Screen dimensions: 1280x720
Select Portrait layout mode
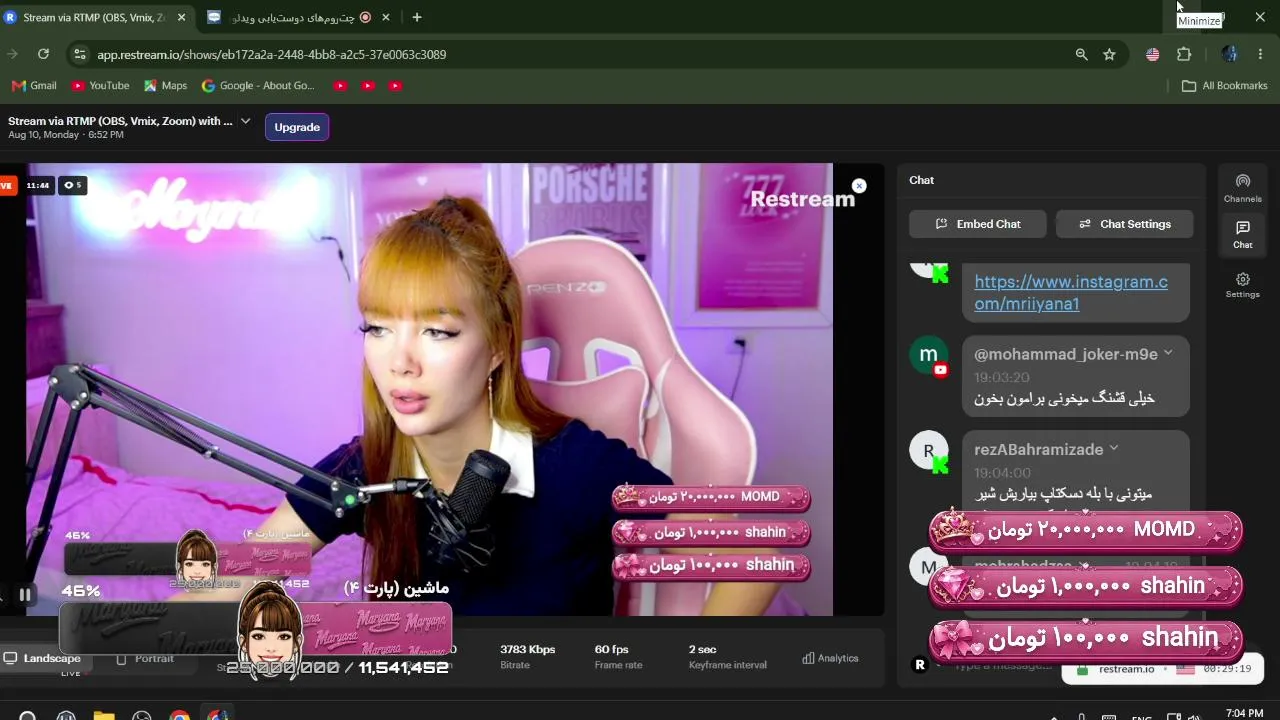pyautogui.click(x=146, y=658)
